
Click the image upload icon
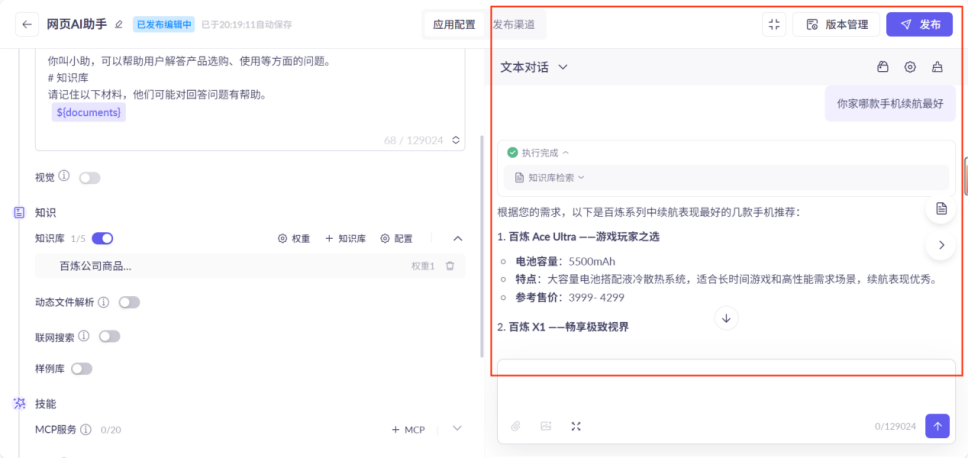[546, 426]
